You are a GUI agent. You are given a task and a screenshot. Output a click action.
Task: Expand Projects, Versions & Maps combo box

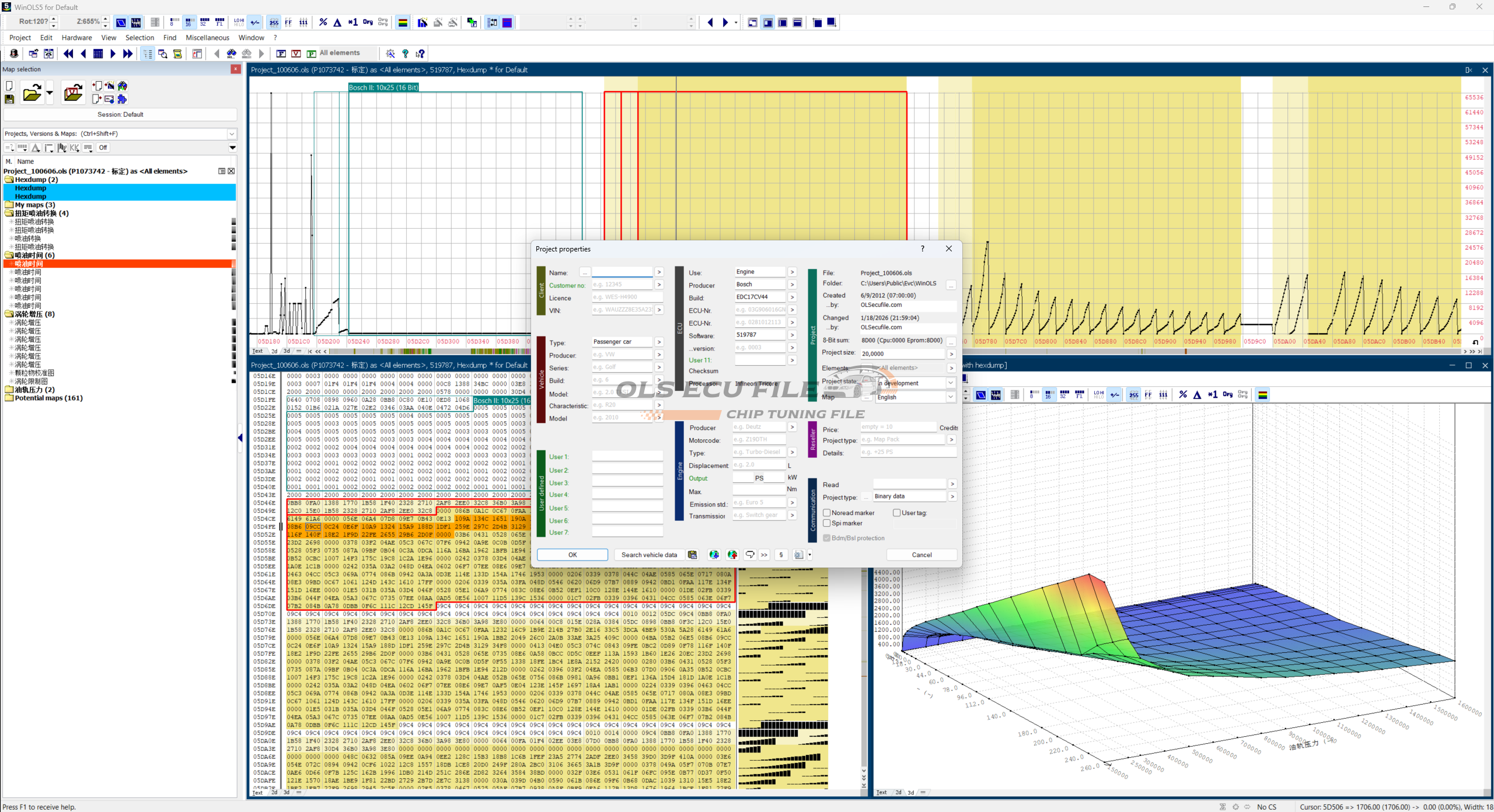[232, 134]
